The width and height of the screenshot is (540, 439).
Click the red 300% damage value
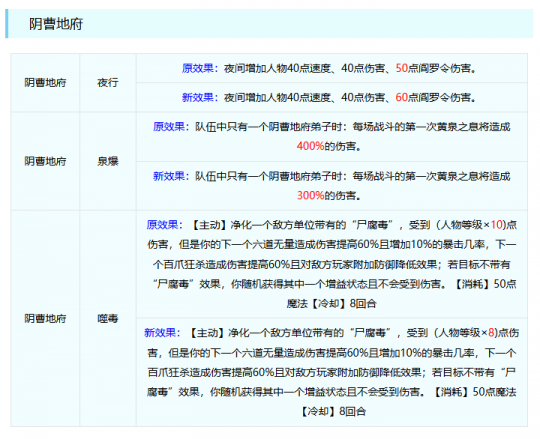(310, 196)
